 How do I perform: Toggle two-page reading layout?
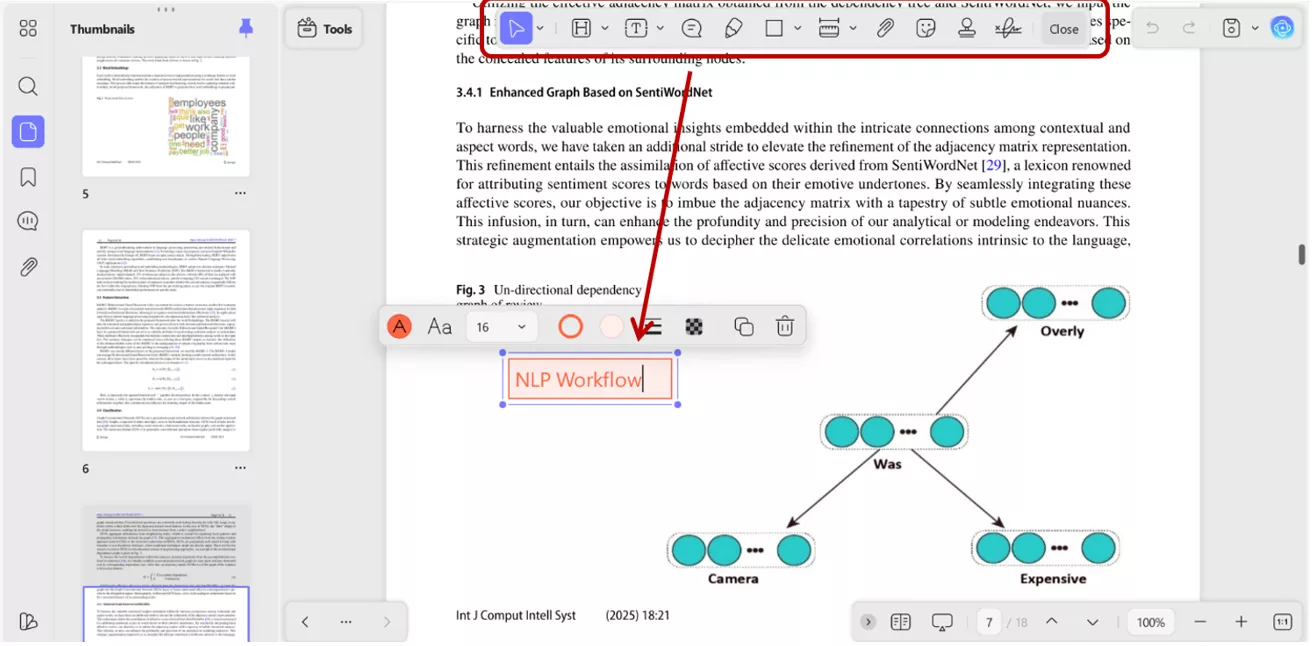(900, 621)
